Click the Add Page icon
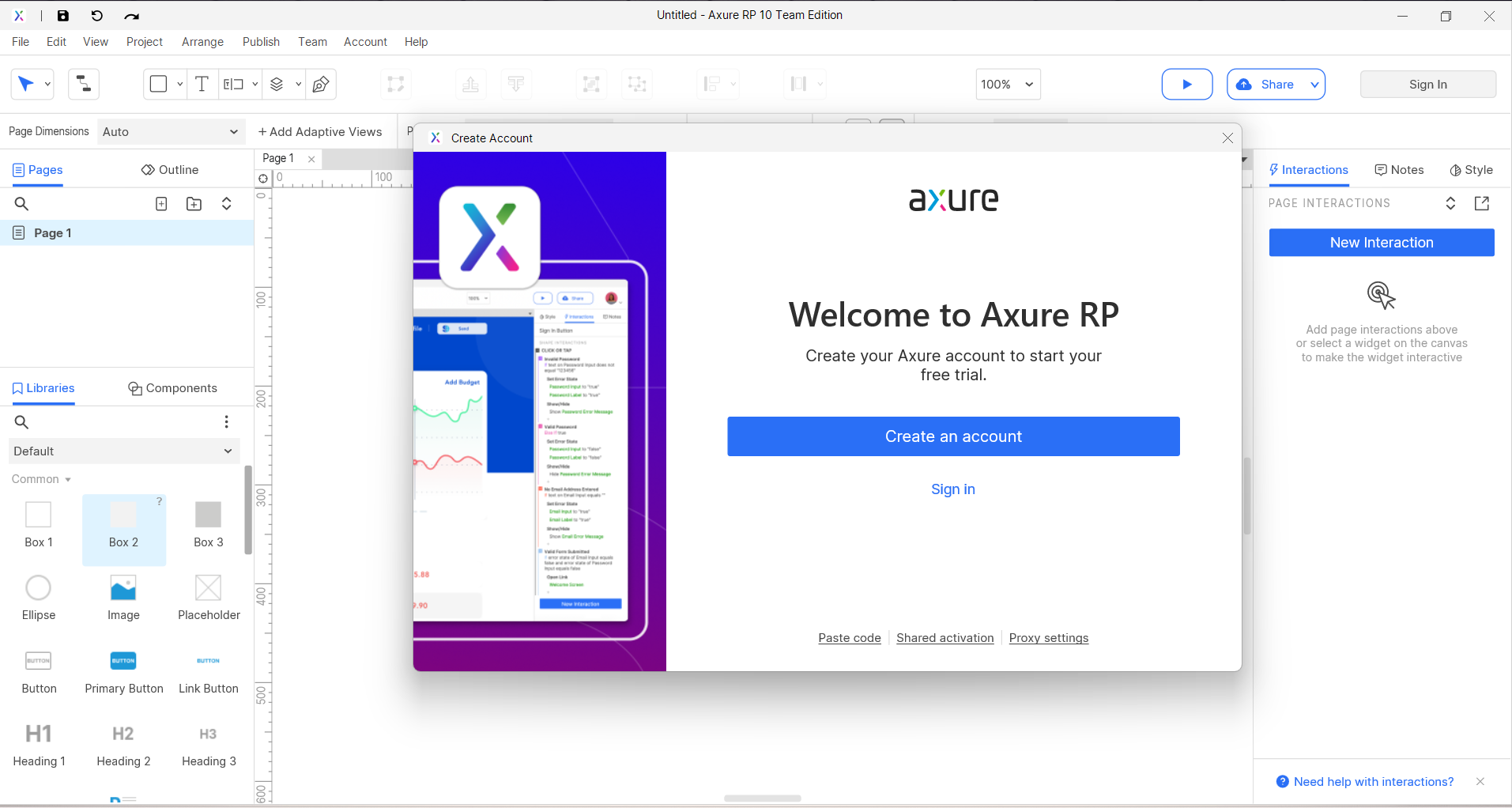1512x808 pixels. [161, 204]
